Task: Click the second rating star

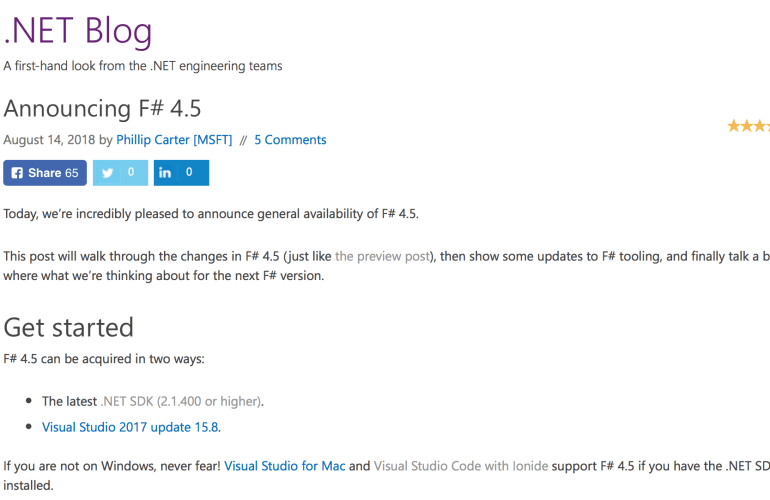Action: (x=747, y=126)
